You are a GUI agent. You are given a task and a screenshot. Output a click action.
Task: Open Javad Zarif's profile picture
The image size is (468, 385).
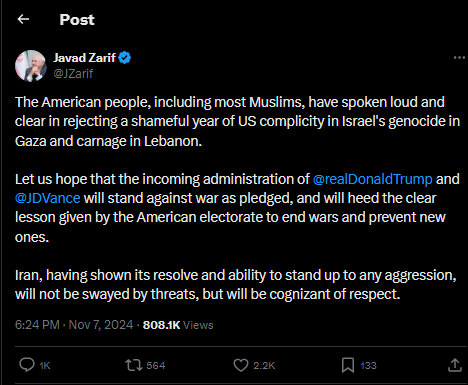(x=31, y=66)
